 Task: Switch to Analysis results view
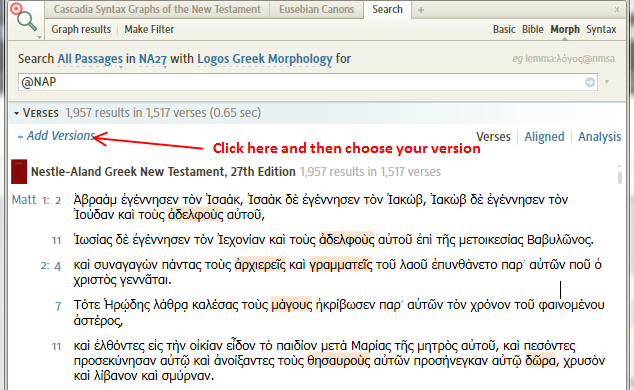[x=599, y=137]
